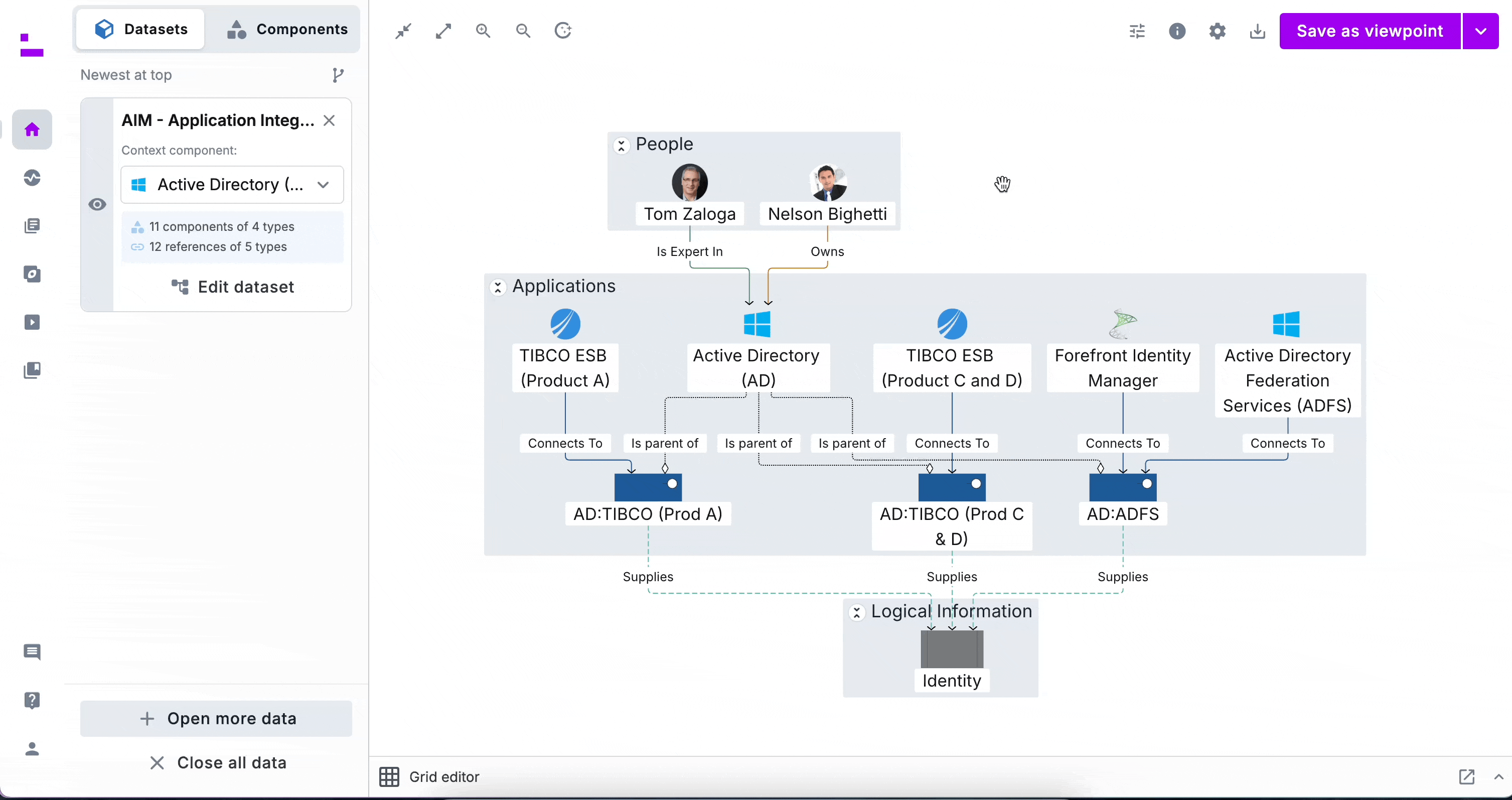The height and width of the screenshot is (800, 1512).
Task: Select Active Directory Federation Services node icon
Action: [1287, 324]
